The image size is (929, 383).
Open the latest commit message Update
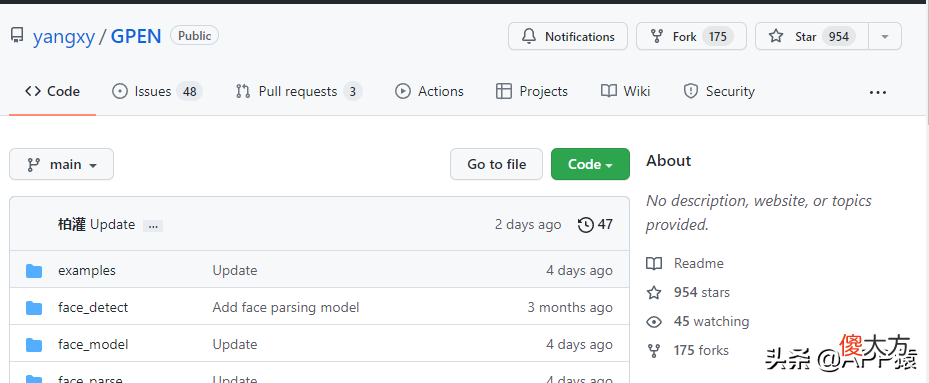[113, 225]
